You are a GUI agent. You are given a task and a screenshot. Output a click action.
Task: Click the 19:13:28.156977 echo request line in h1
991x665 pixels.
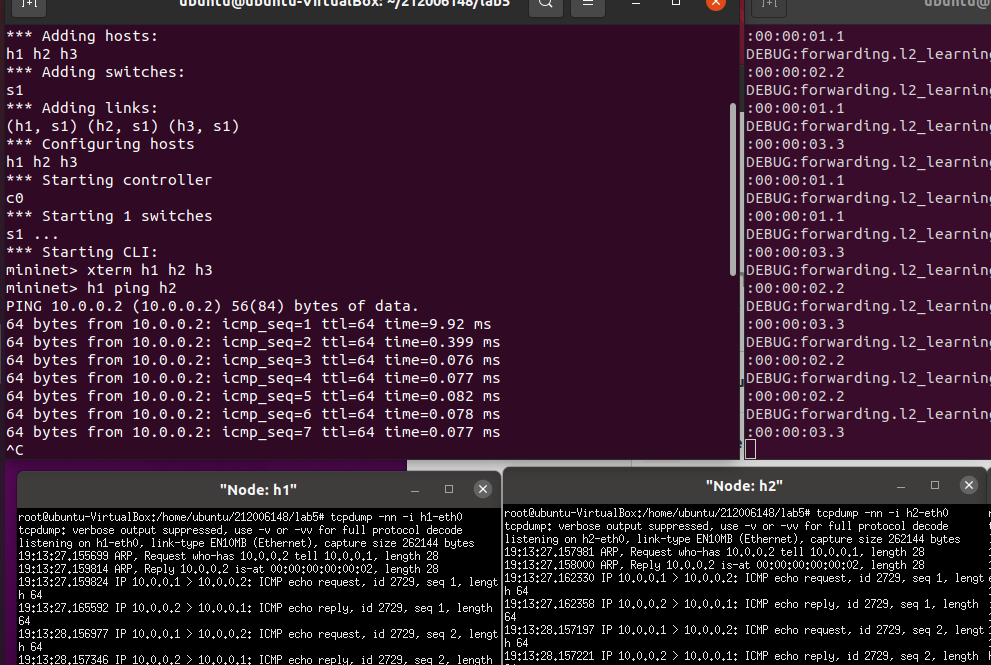click(258, 640)
